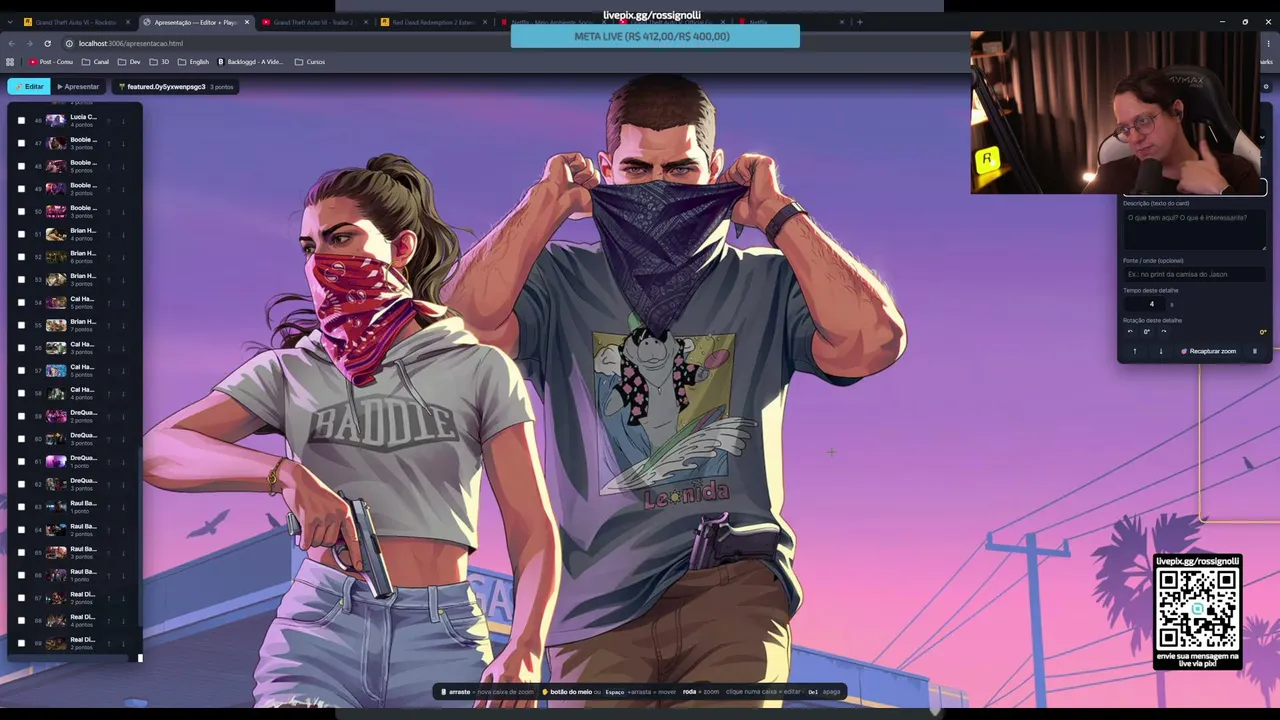Move row 46 Lucia C... down
This screenshot has width=1280, height=720.
123,120
